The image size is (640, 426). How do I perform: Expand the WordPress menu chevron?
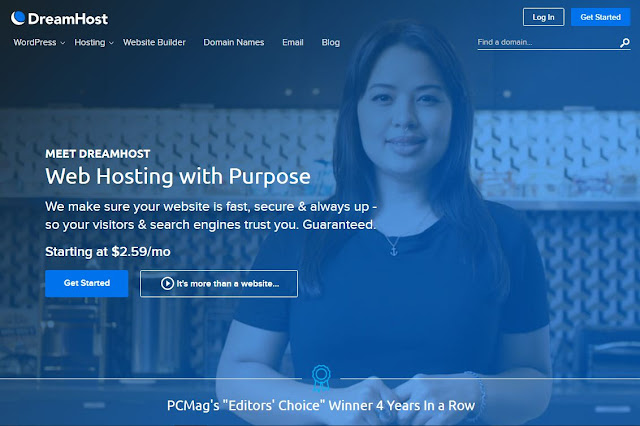tap(62, 43)
